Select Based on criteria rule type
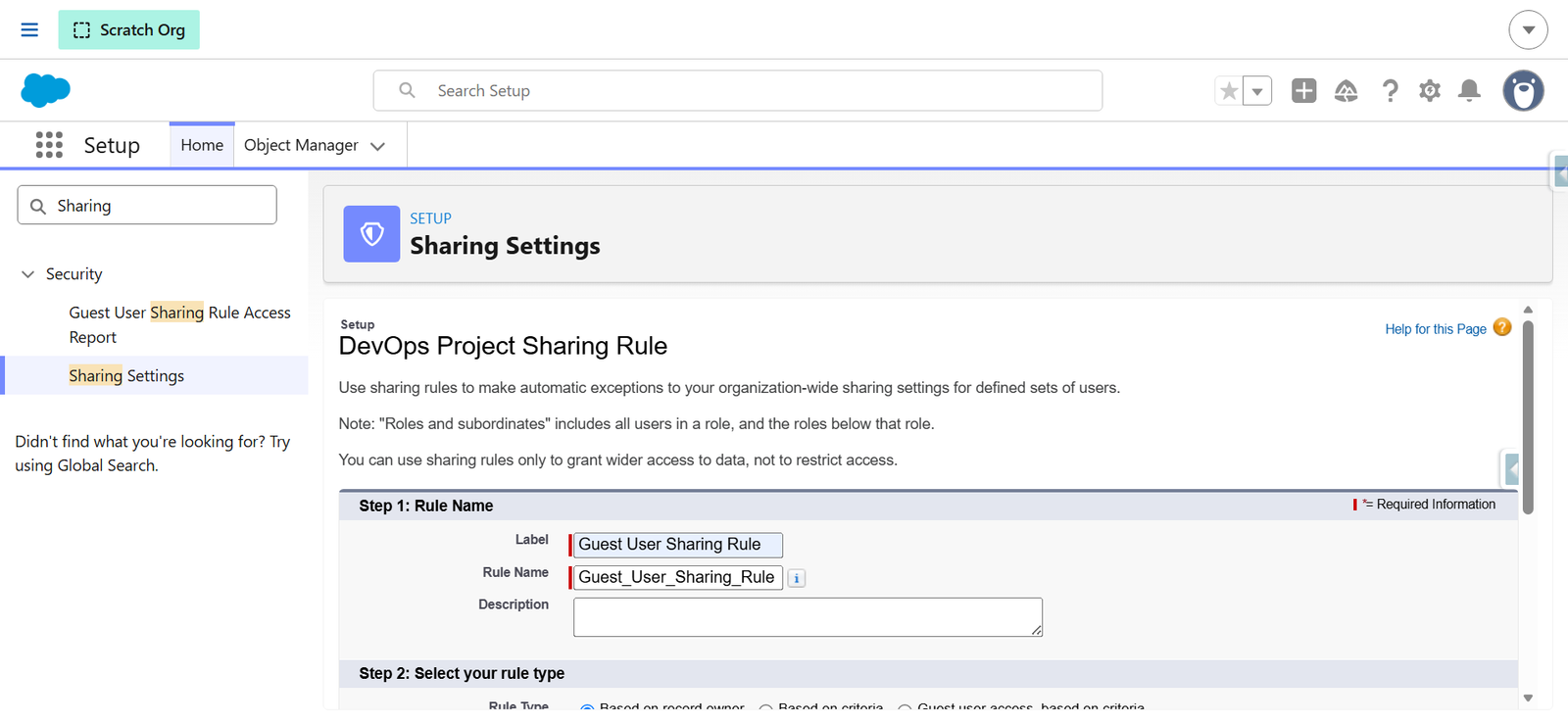This screenshot has width=1568, height=725. (x=766, y=707)
